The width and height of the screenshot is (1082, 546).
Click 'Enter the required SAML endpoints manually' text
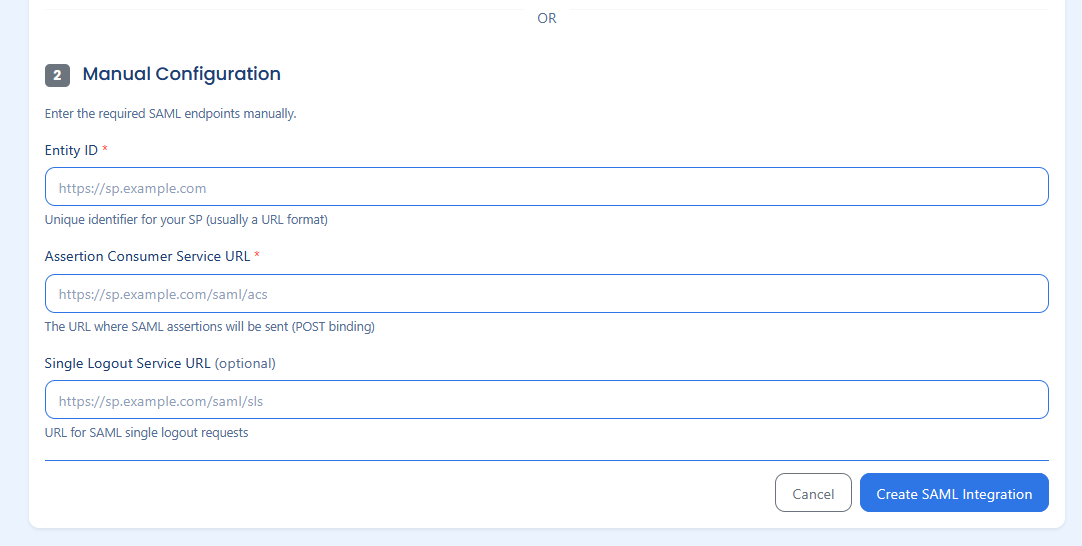[x=170, y=113]
